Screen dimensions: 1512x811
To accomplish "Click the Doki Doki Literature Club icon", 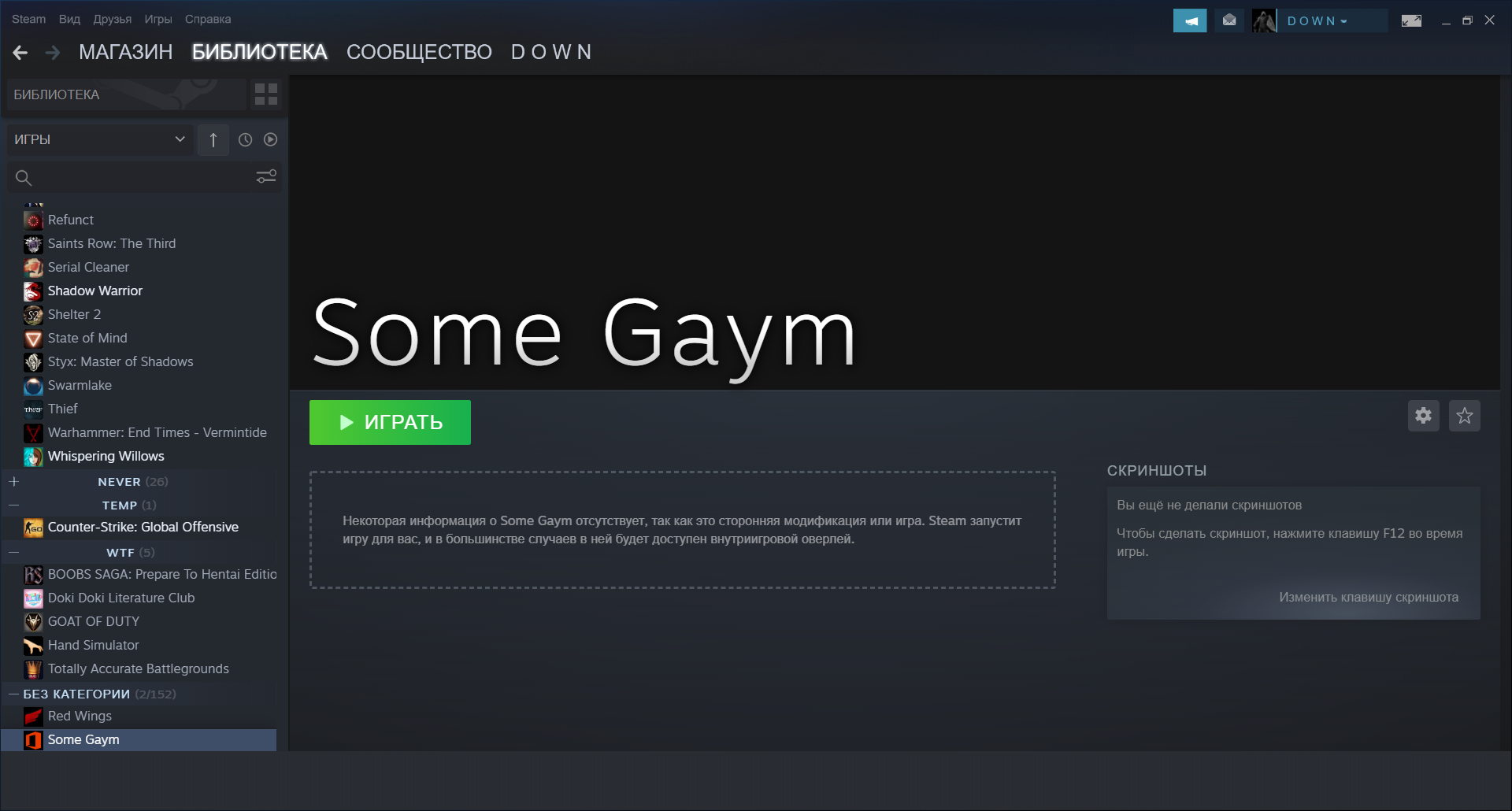I will pyautogui.click(x=33, y=598).
